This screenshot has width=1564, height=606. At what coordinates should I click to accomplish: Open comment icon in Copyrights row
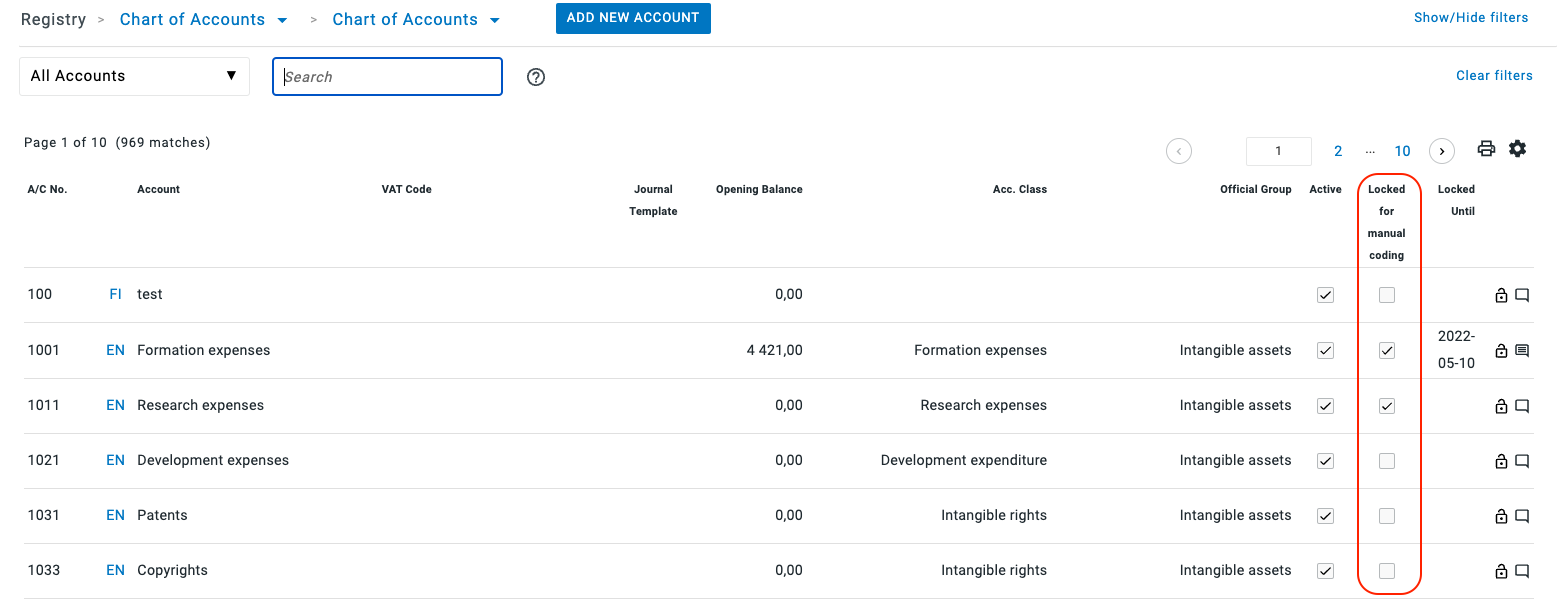coord(1522,571)
